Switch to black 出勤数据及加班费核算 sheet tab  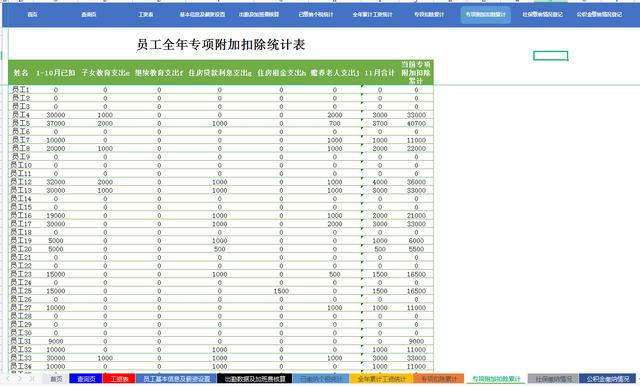pos(255,379)
